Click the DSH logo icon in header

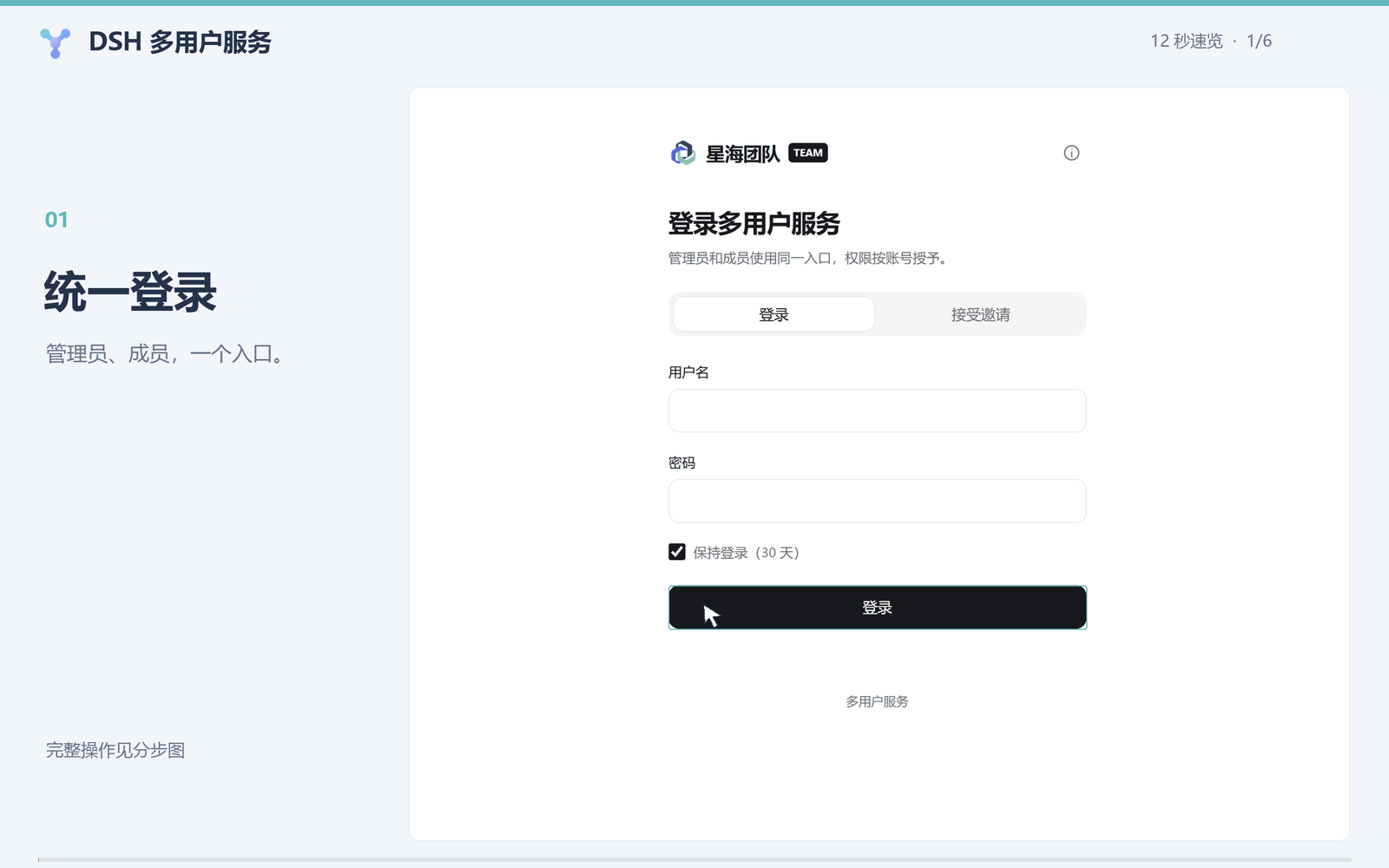(56, 43)
